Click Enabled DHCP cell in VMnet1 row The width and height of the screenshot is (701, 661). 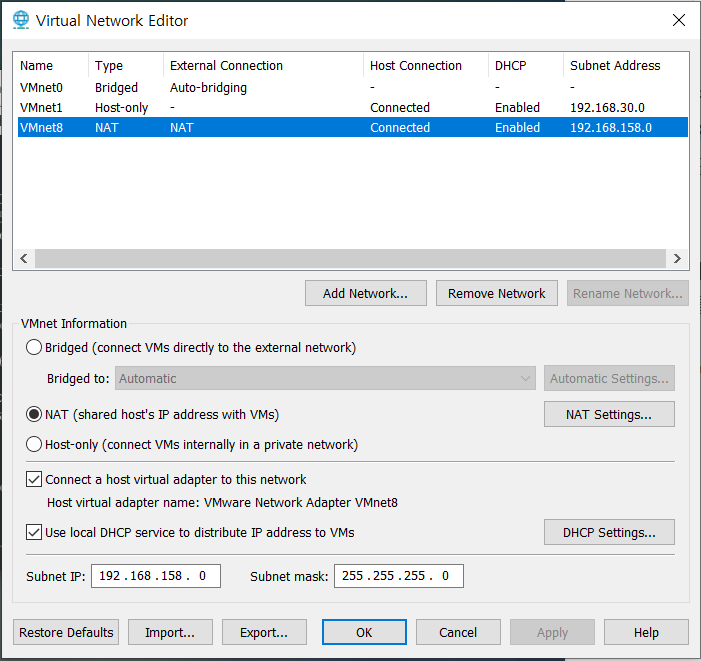point(517,107)
